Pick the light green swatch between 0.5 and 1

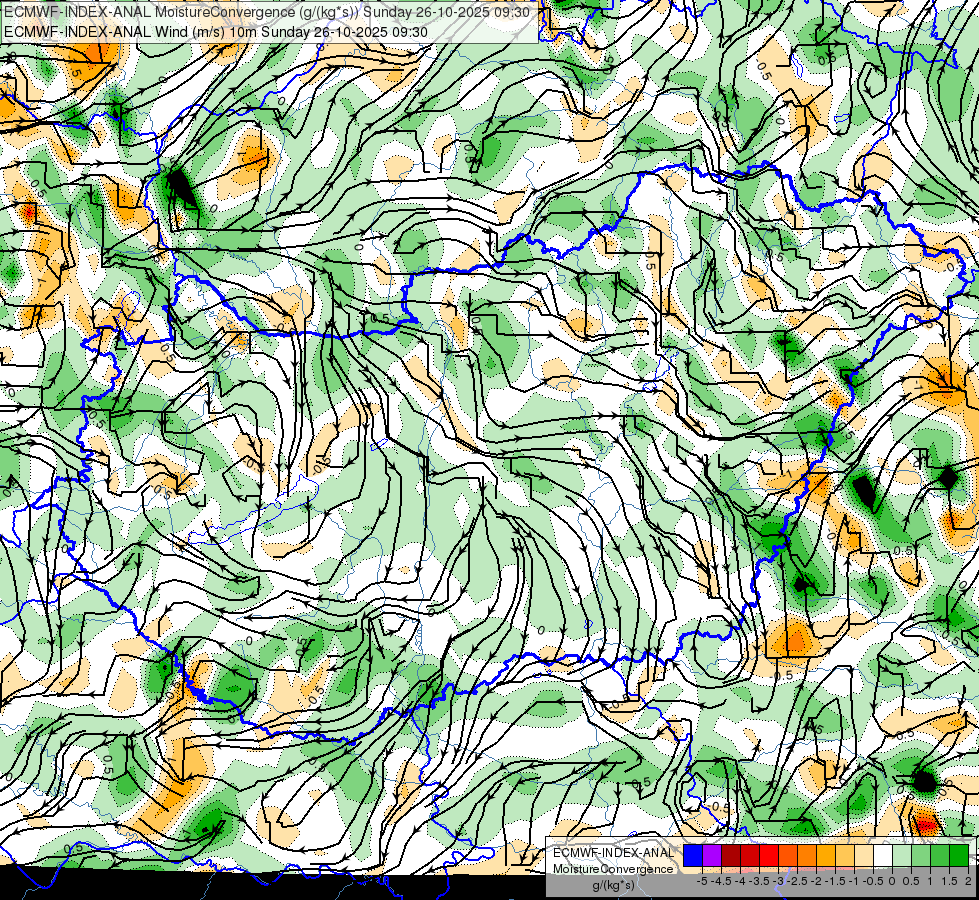[x=921, y=856]
